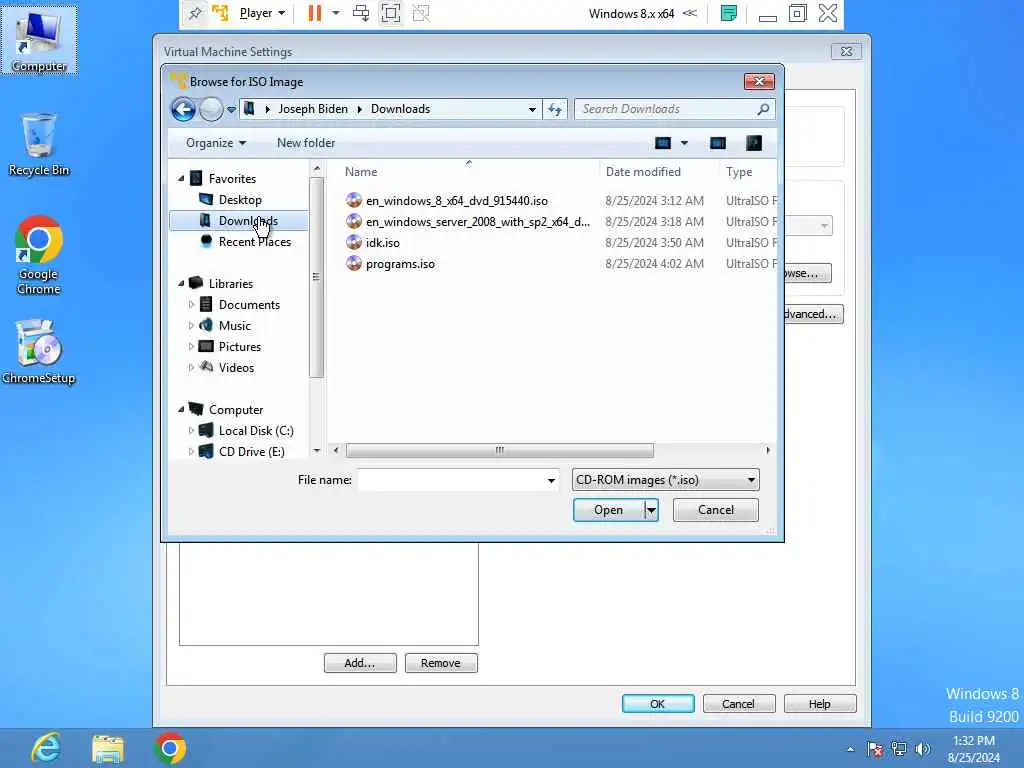Screen dimensions: 1024x768
Task: Click the greyed forward navigation arrow
Action: click(x=211, y=109)
